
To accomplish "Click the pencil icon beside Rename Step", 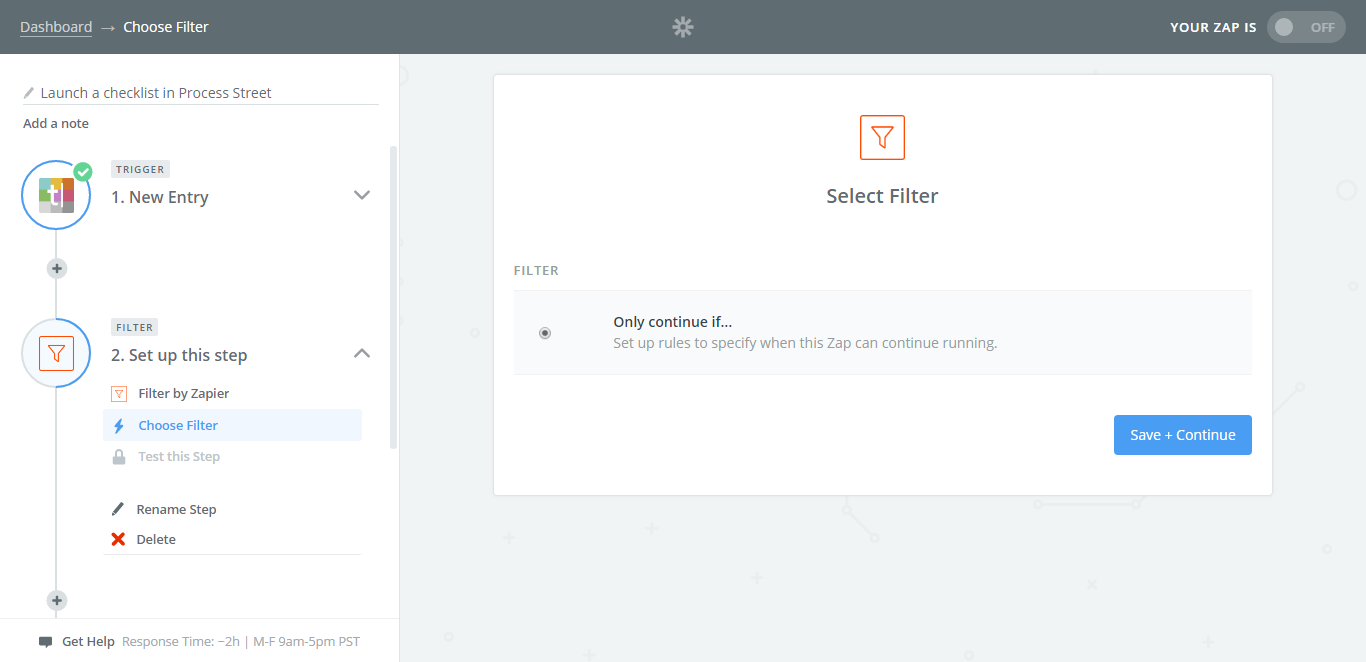I will [x=118, y=509].
